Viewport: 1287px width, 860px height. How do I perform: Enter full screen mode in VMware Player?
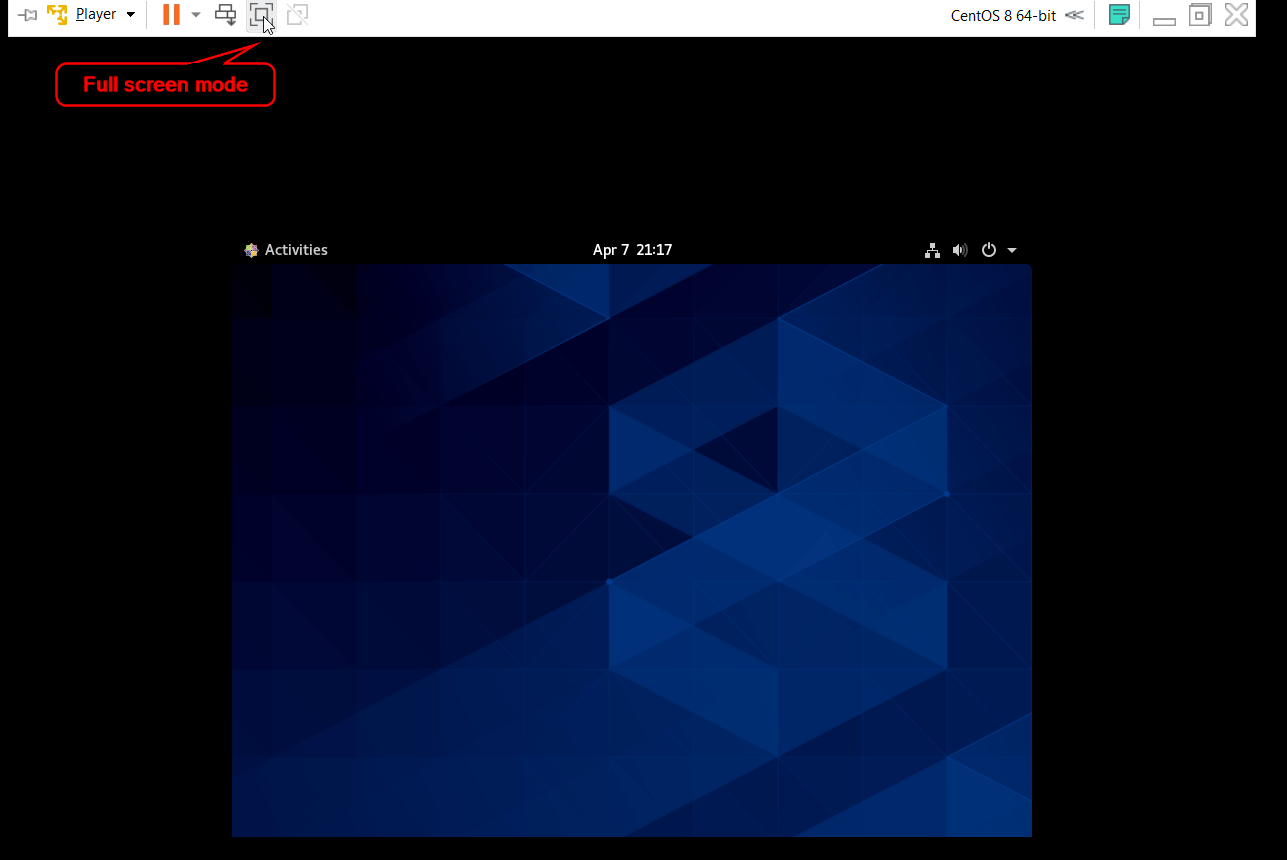point(261,15)
